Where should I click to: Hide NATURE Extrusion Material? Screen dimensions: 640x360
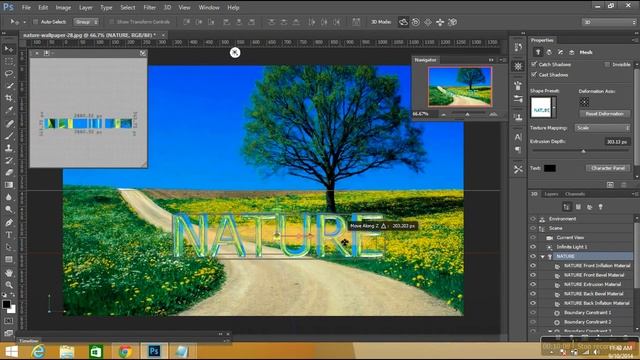click(533, 284)
